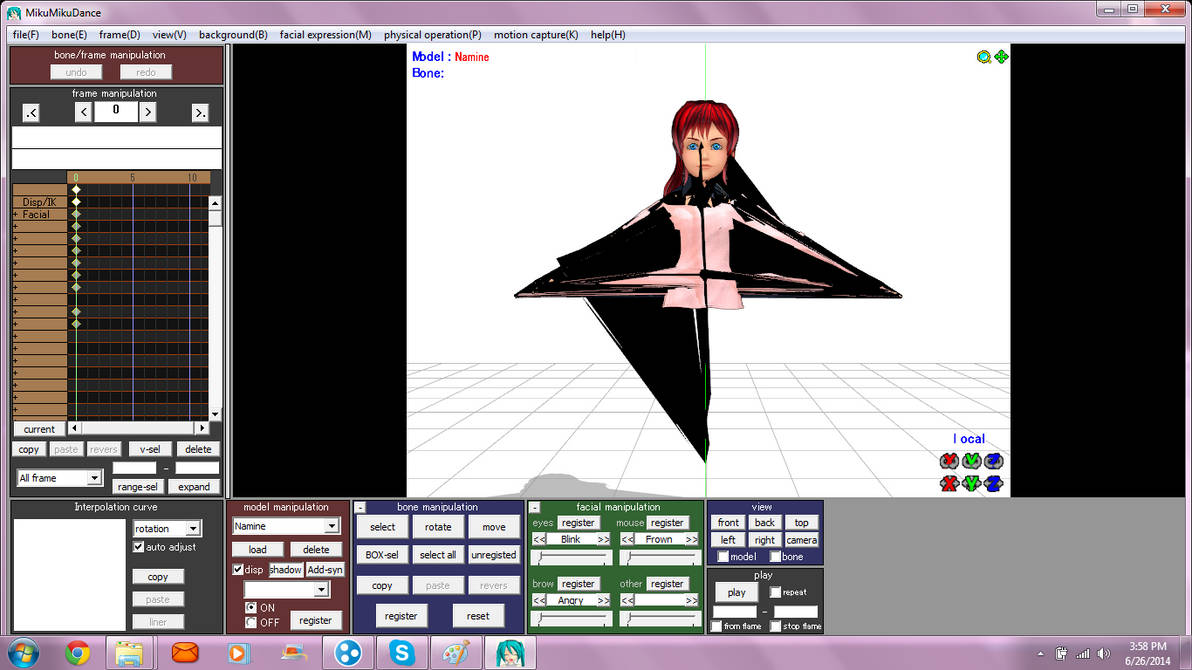Toggle the auto adjust checkbox
This screenshot has width=1192, height=670.
point(139,547)
